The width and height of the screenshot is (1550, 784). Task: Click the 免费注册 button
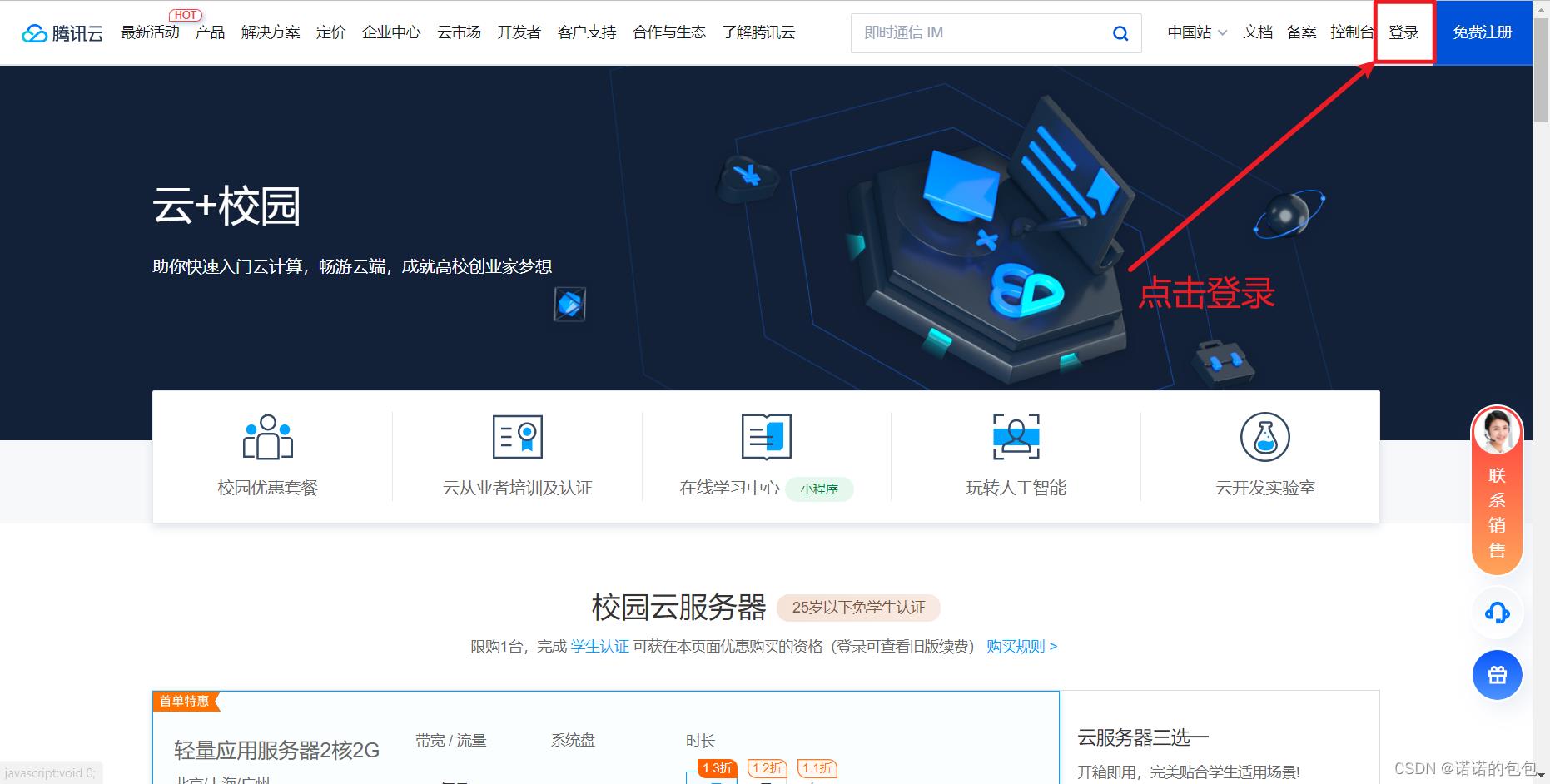point(1483,32)
